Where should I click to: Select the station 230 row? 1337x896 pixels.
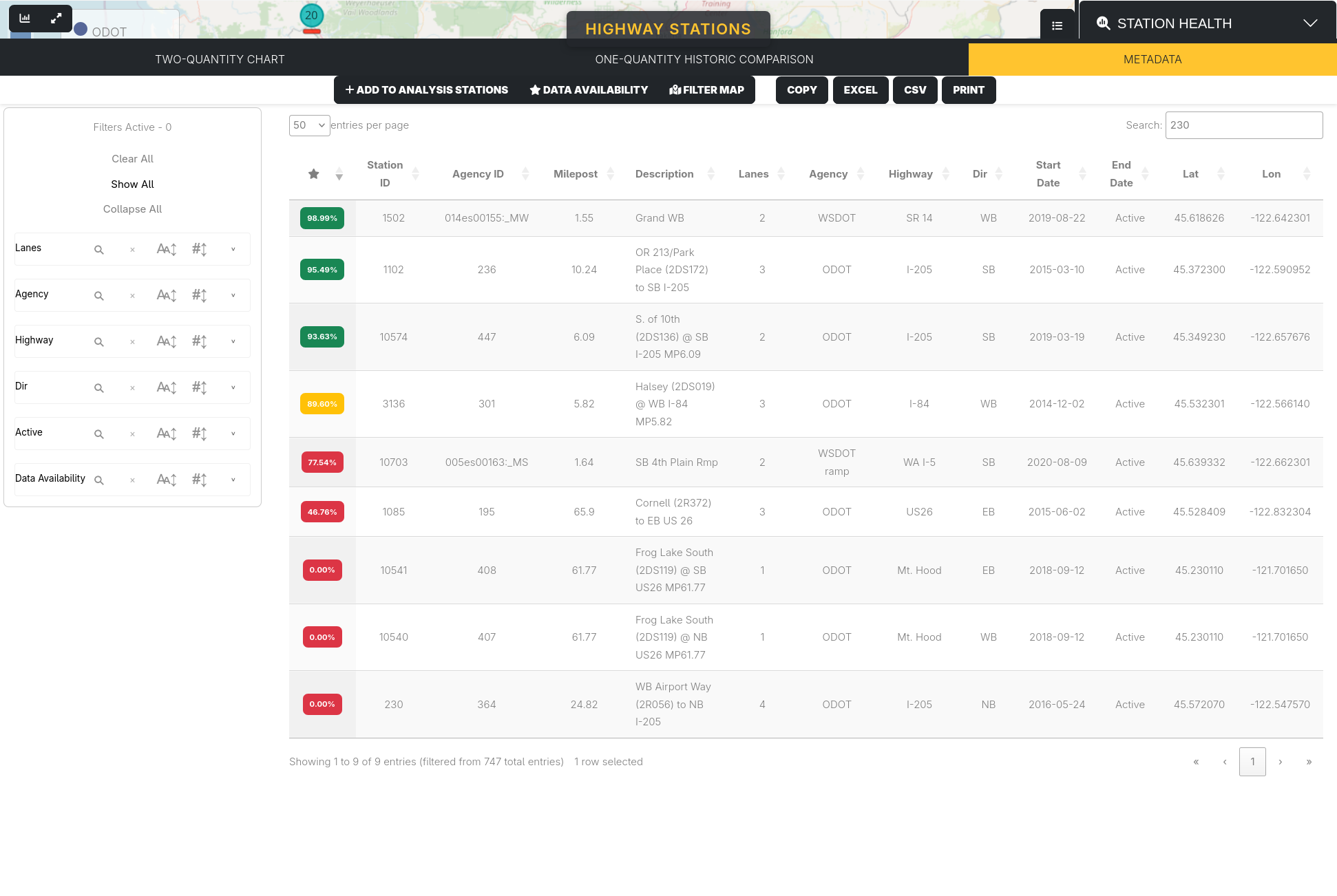pos(806,705)
